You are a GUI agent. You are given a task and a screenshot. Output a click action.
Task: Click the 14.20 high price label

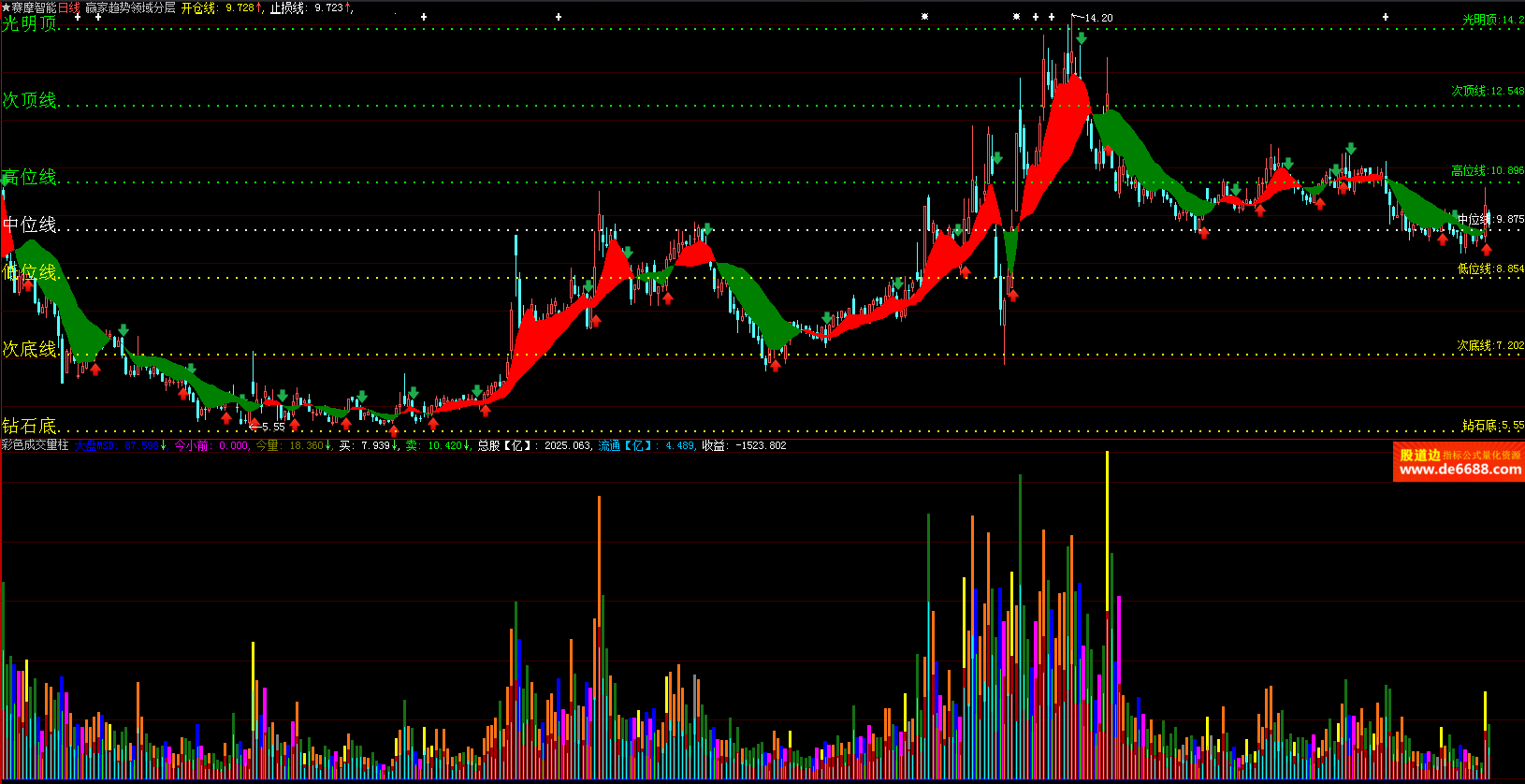[x=1098, y=18]
